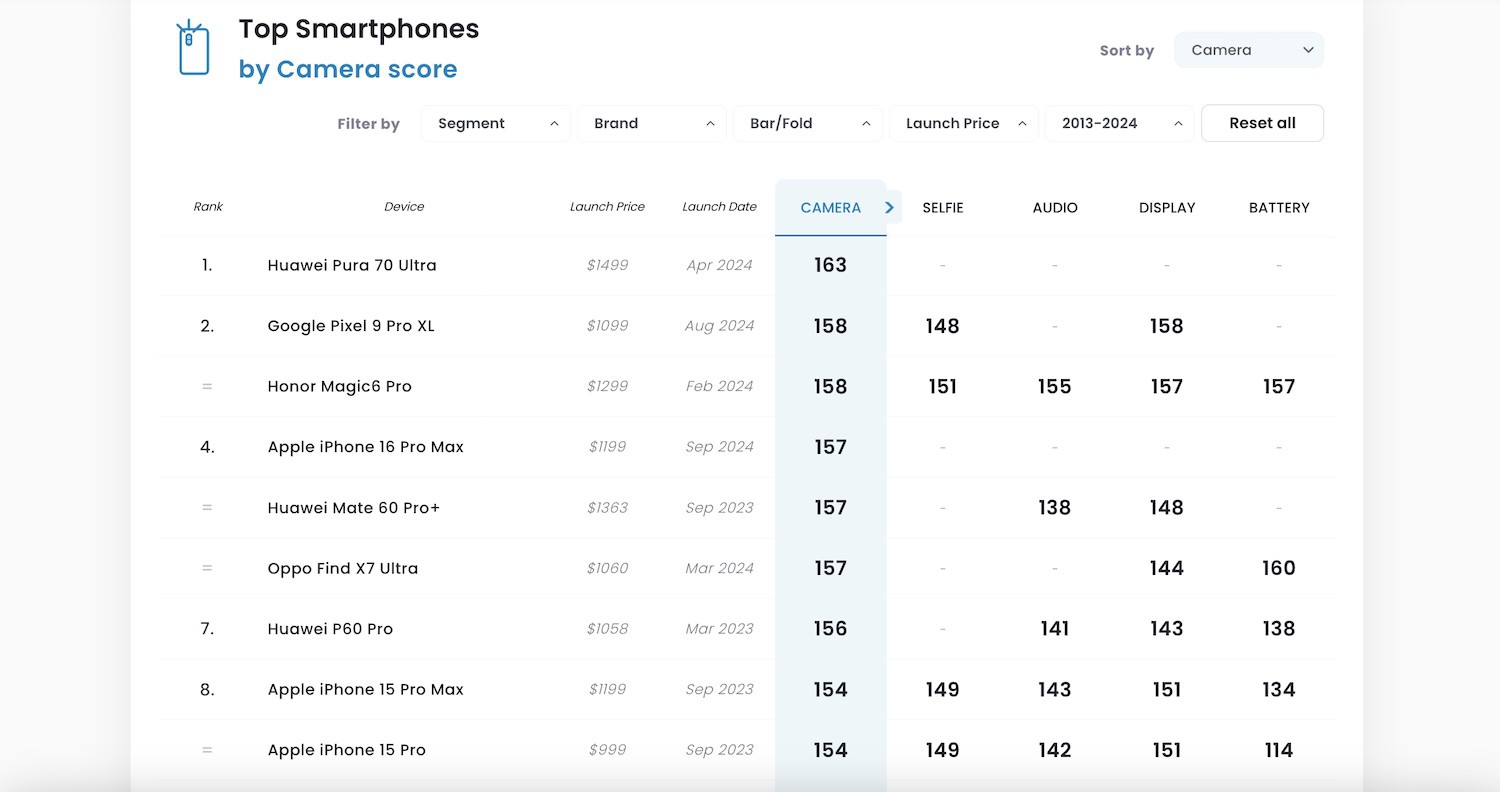Image resolution: width=1500 pixels, height=792 pixels.
Task: Click the Rank column header
Action: click(208, 207)
